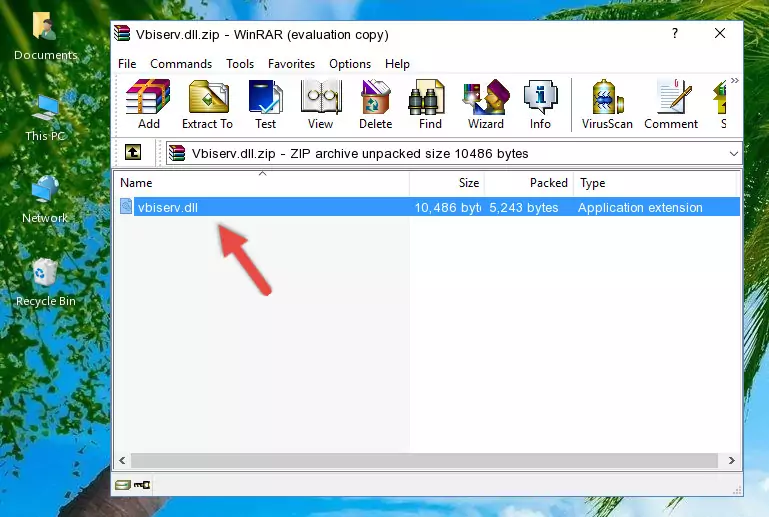769x517 pixels.
Task: Select the Network desktop icon
Action: tap(45, 200)
